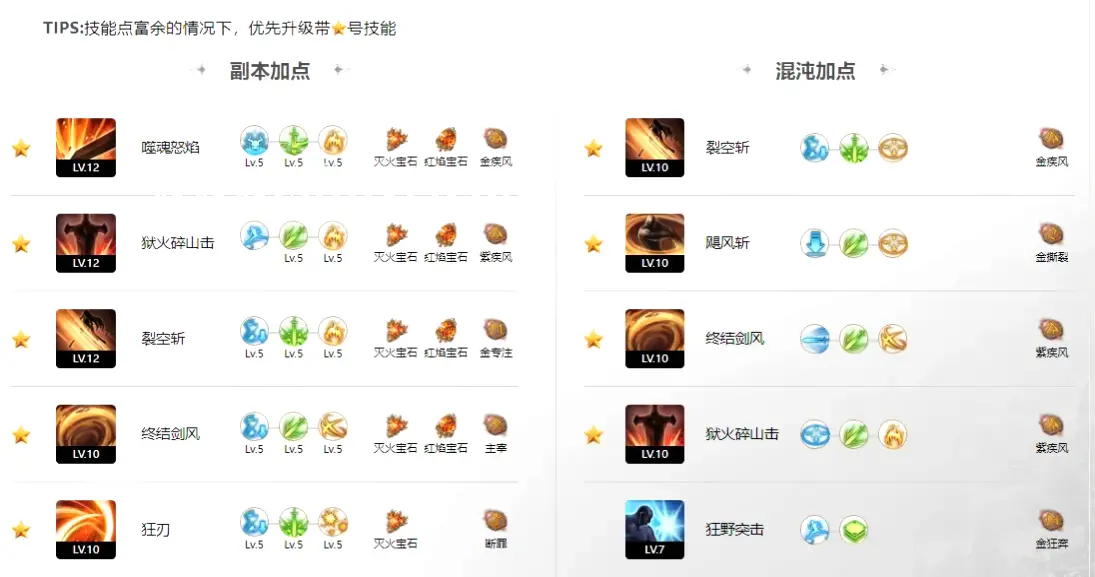Click the 飓风斩 LV.10 skill icon

654,243
